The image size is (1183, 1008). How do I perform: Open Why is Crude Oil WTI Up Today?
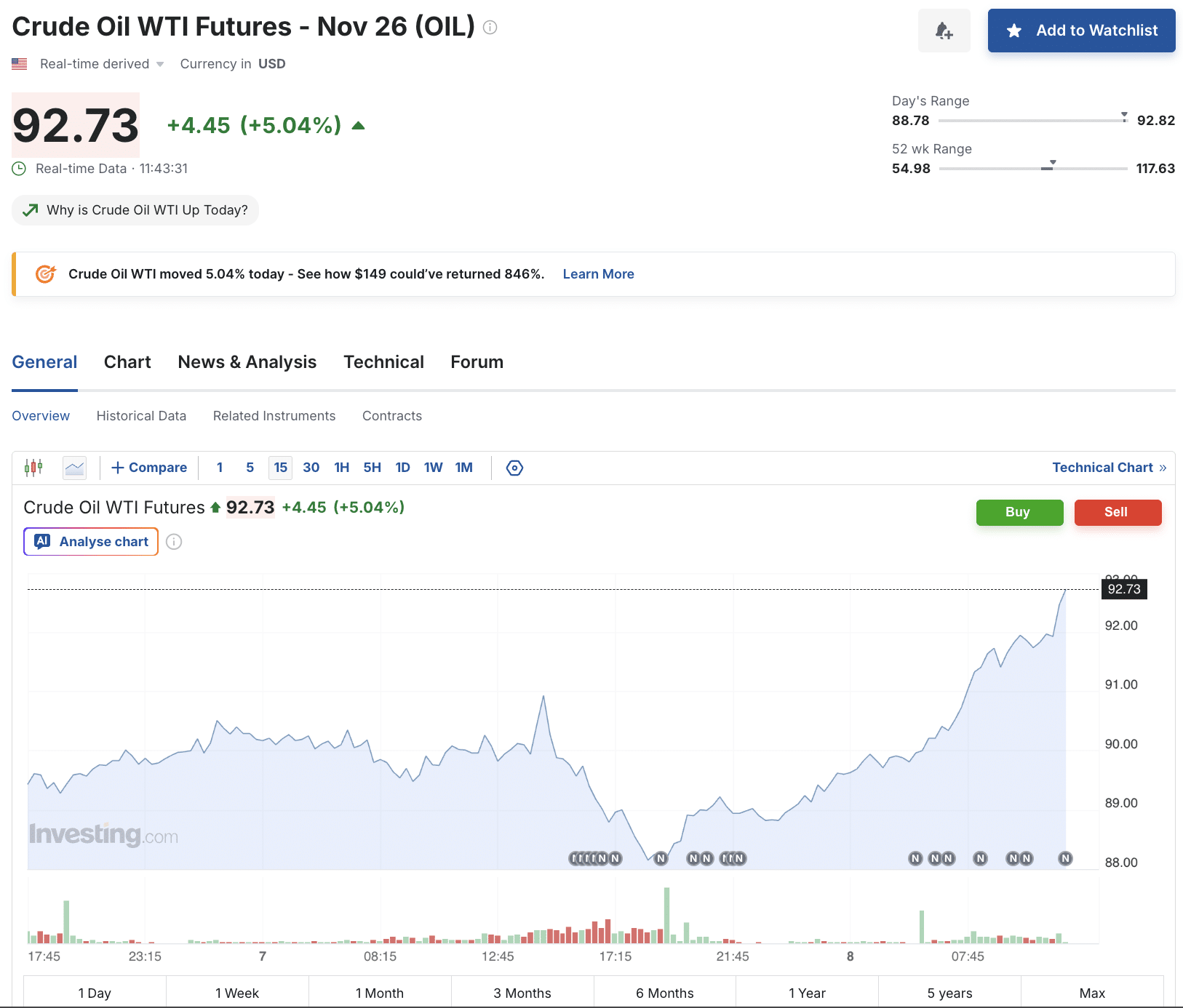(x=135, y=210)
